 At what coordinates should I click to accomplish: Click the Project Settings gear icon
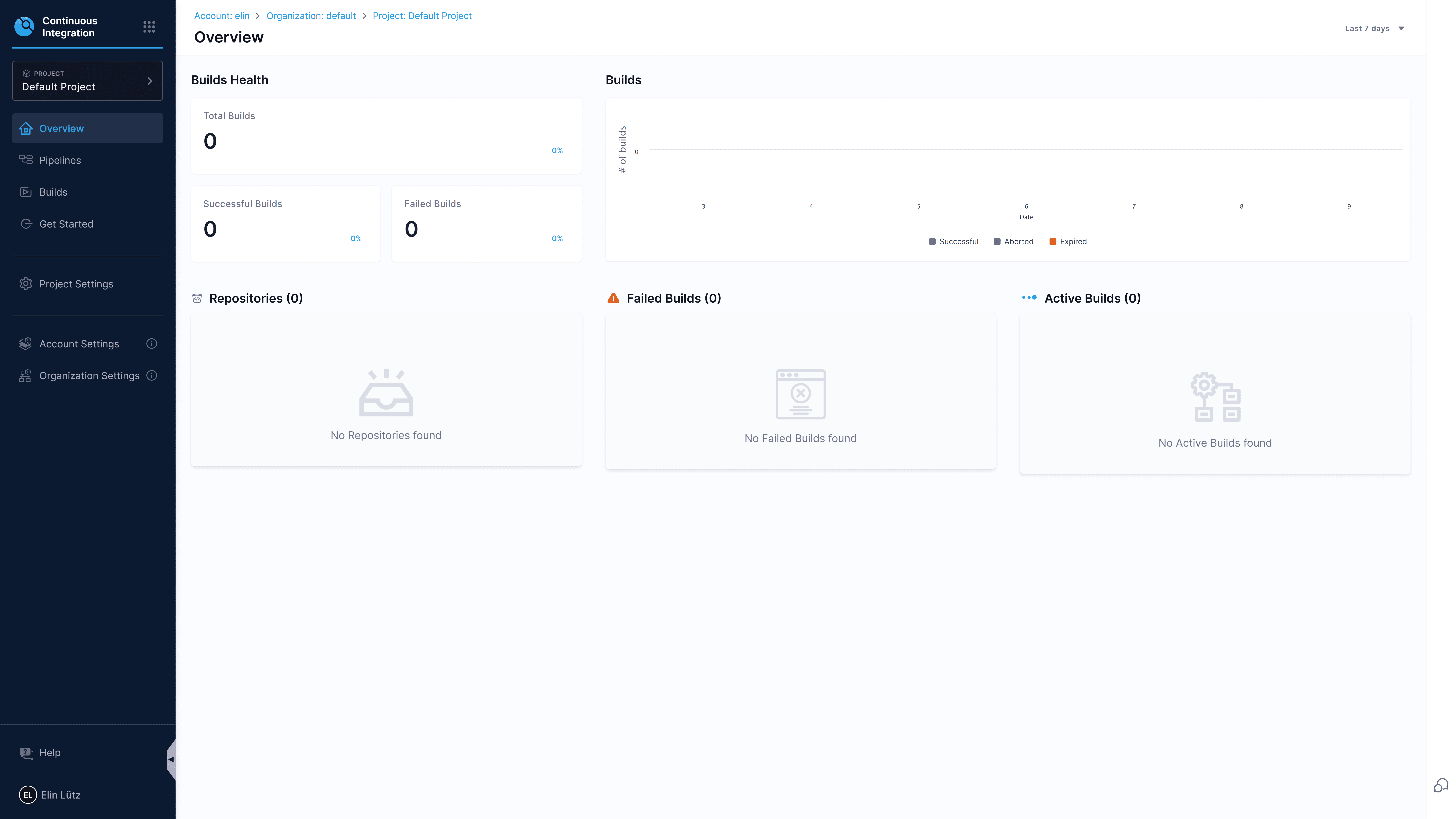click(x=26, y=284)
